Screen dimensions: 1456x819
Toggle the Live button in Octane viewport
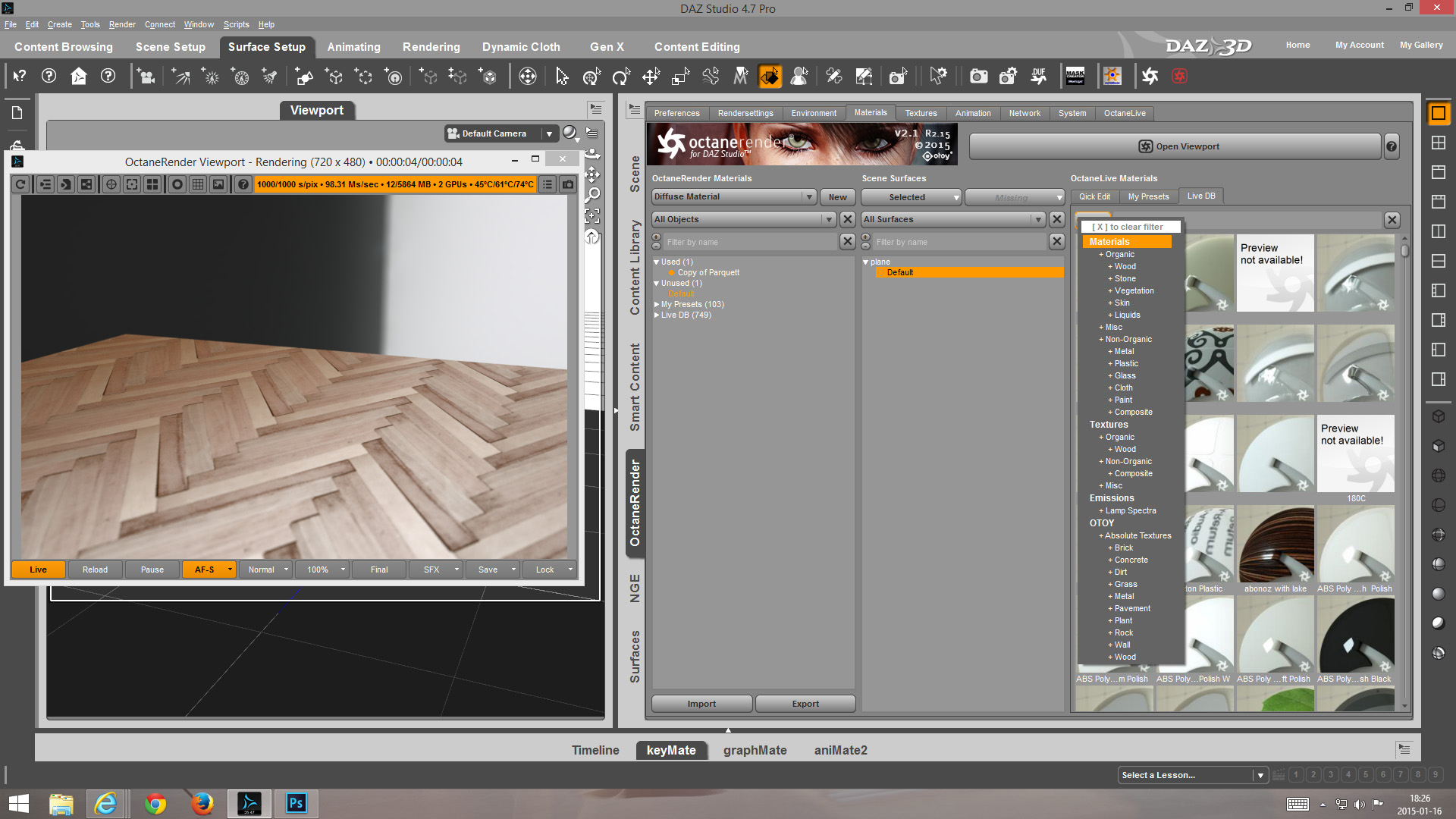[x=38, y=570]
